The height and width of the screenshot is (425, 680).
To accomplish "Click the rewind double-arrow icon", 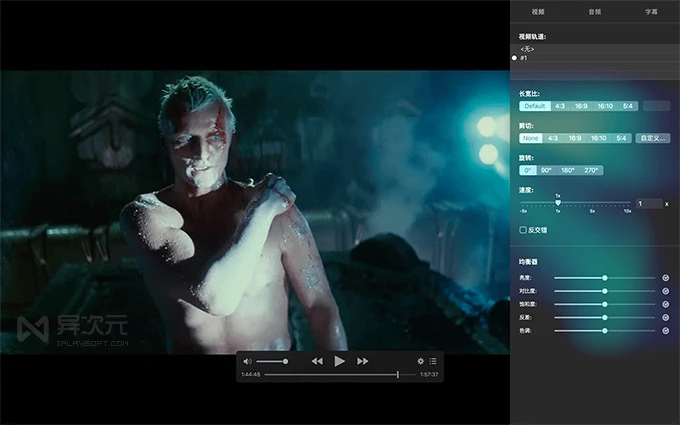I will (x=317, y=360).
